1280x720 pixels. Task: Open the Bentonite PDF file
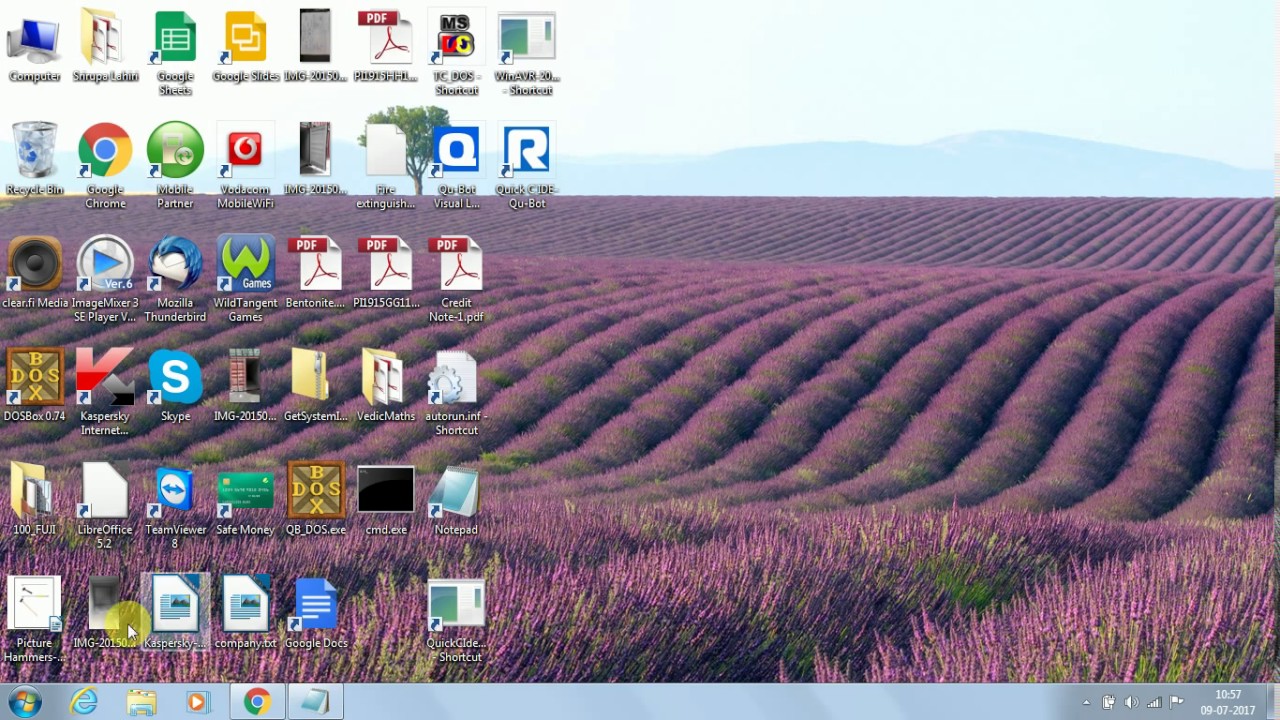tap(316, 273)
